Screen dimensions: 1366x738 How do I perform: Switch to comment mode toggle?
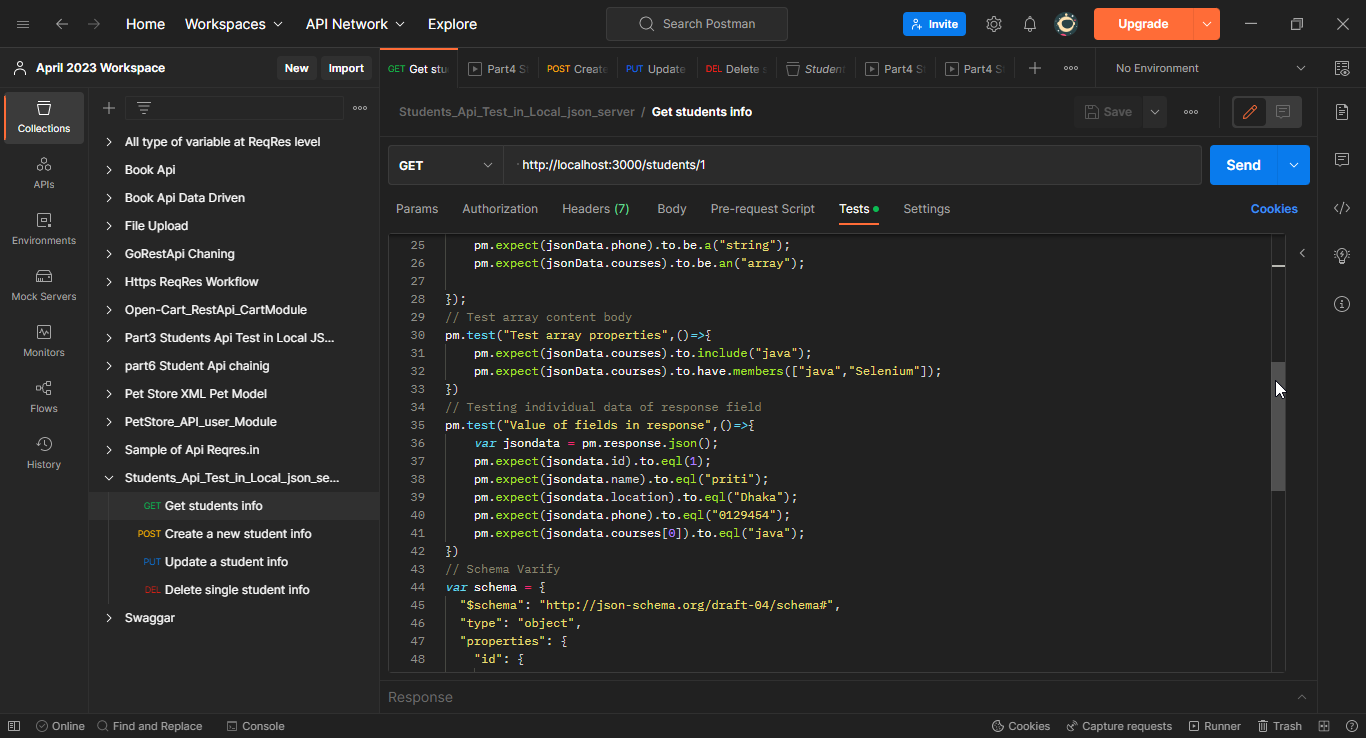pyautogui.click(x=1284, y=112)
